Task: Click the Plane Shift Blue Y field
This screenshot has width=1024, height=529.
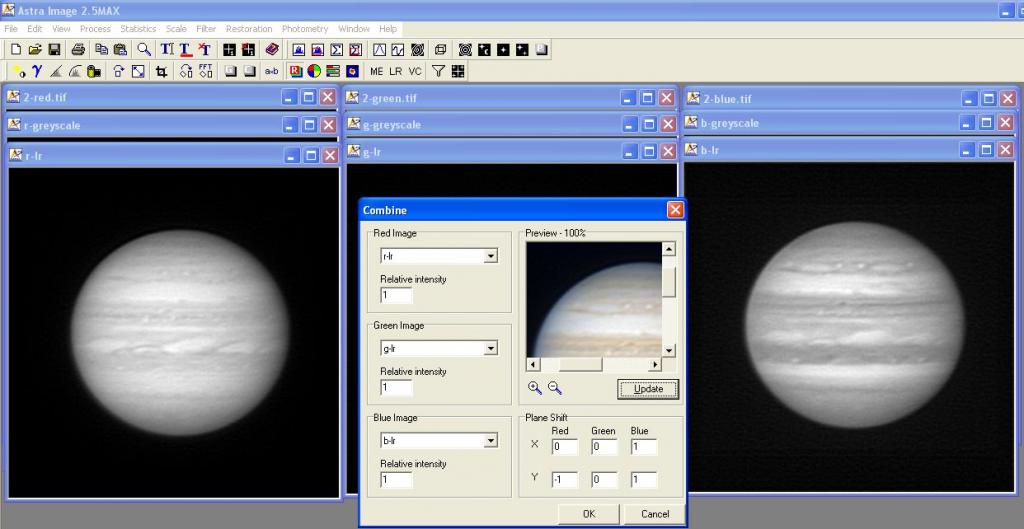Action: 644,480
